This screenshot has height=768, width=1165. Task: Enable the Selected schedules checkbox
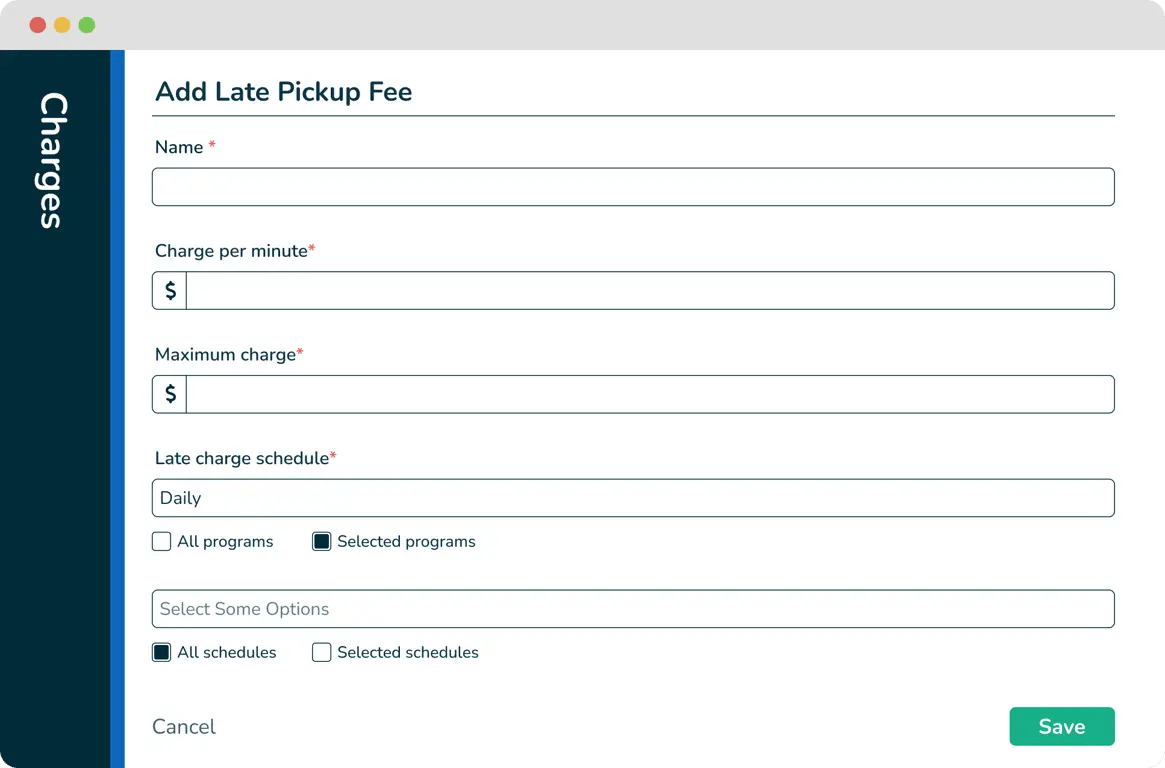322,653
